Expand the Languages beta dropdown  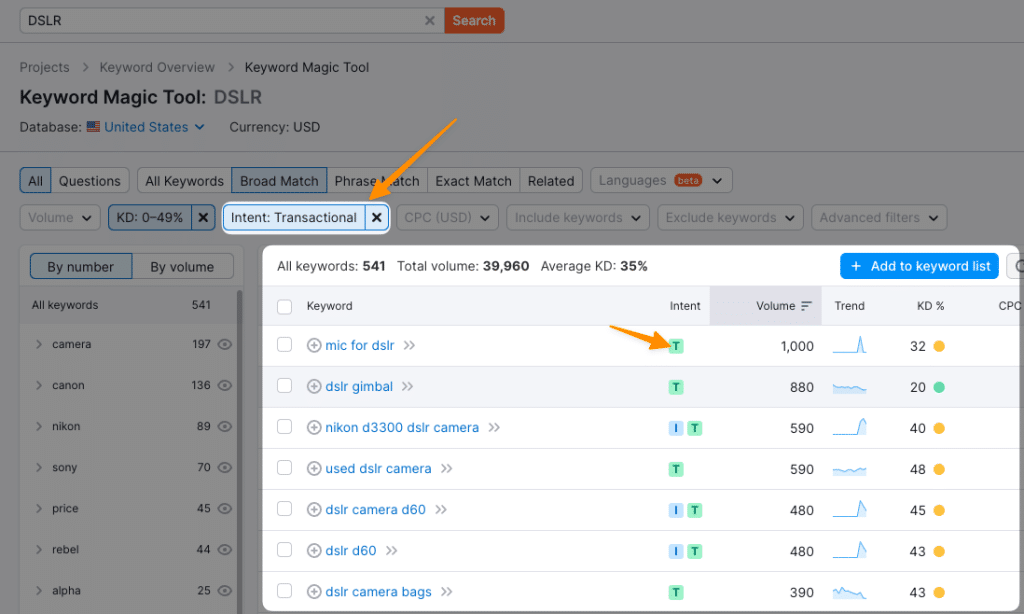coord(661,180)
